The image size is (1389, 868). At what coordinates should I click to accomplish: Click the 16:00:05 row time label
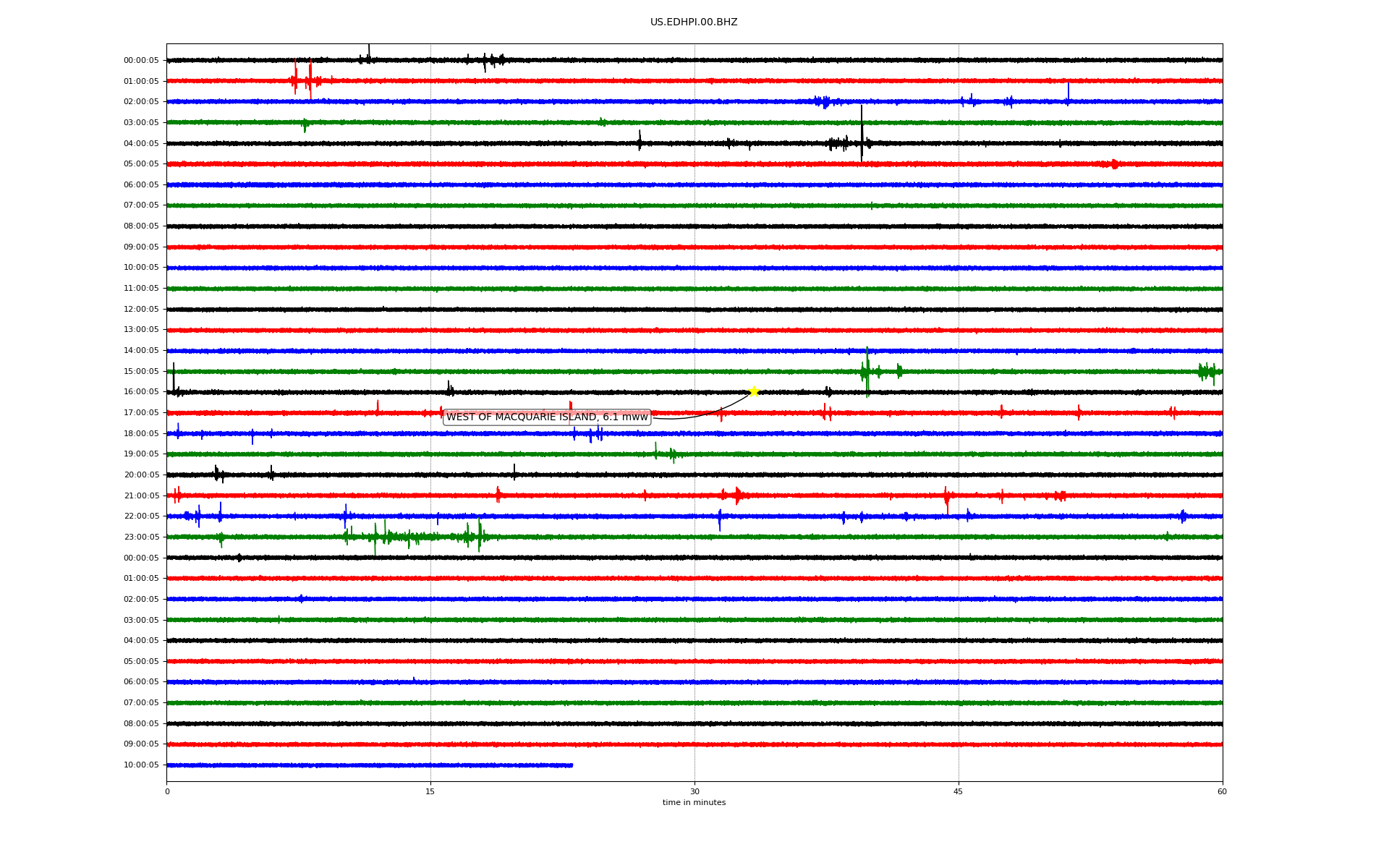[141, 392]
